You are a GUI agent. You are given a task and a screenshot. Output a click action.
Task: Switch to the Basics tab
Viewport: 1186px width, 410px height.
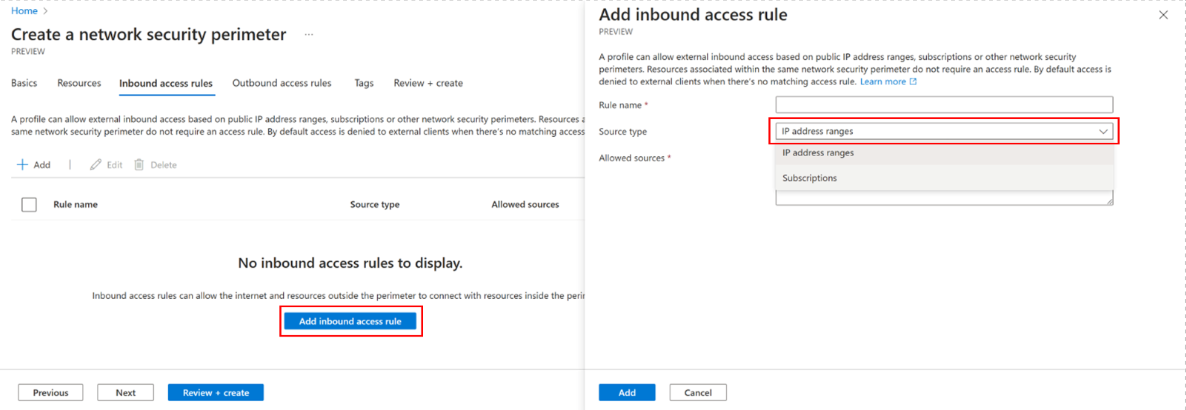[x=24, y=83]
